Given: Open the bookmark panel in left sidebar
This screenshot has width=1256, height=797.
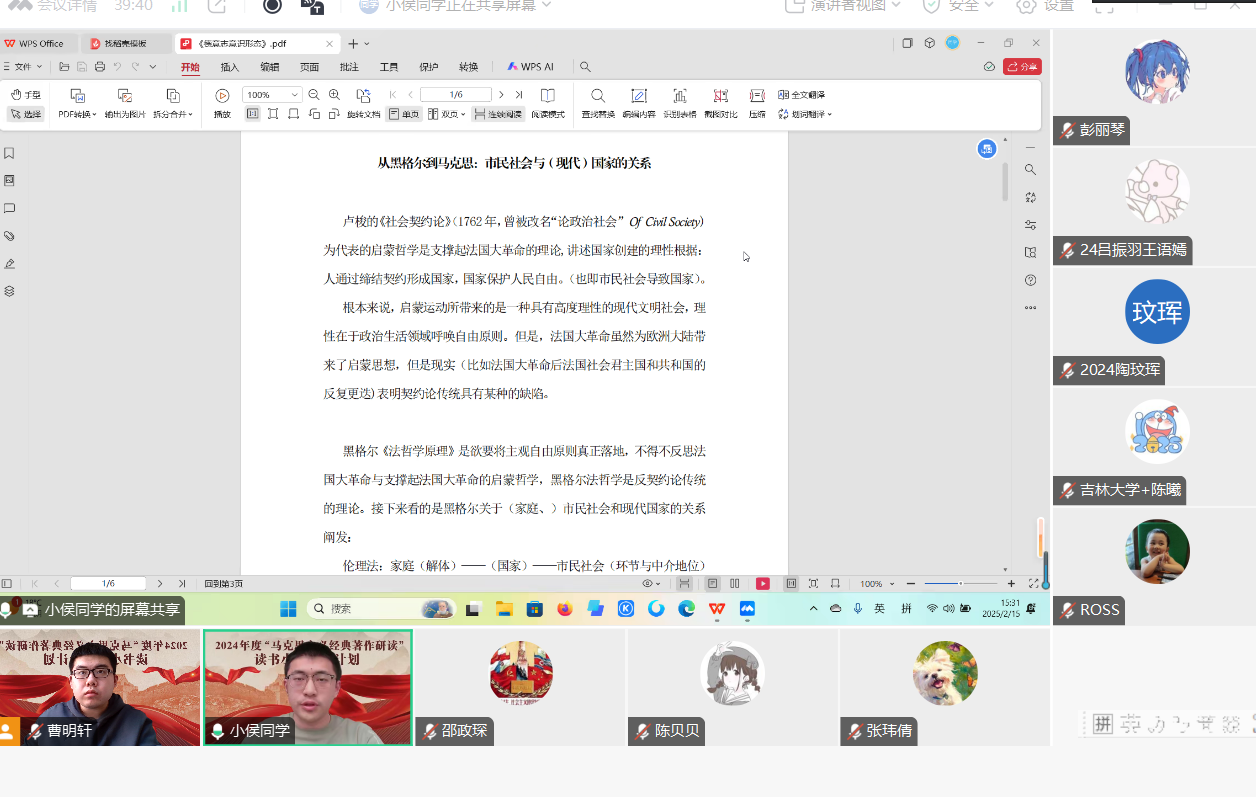Looking at the screenshot, I should click(x=9, y=153).
